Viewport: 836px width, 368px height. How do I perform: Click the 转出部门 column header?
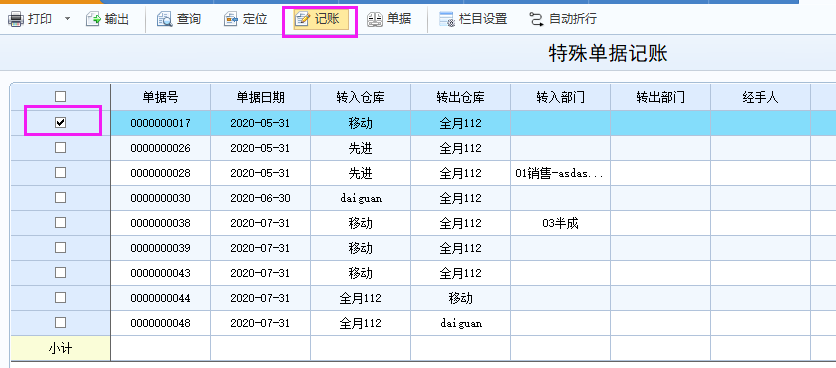point(660,97)
